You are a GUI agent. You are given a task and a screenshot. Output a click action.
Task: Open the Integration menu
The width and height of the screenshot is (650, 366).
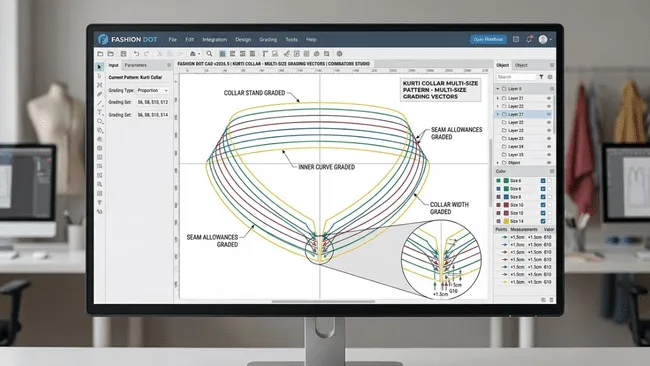coord(214,39)
